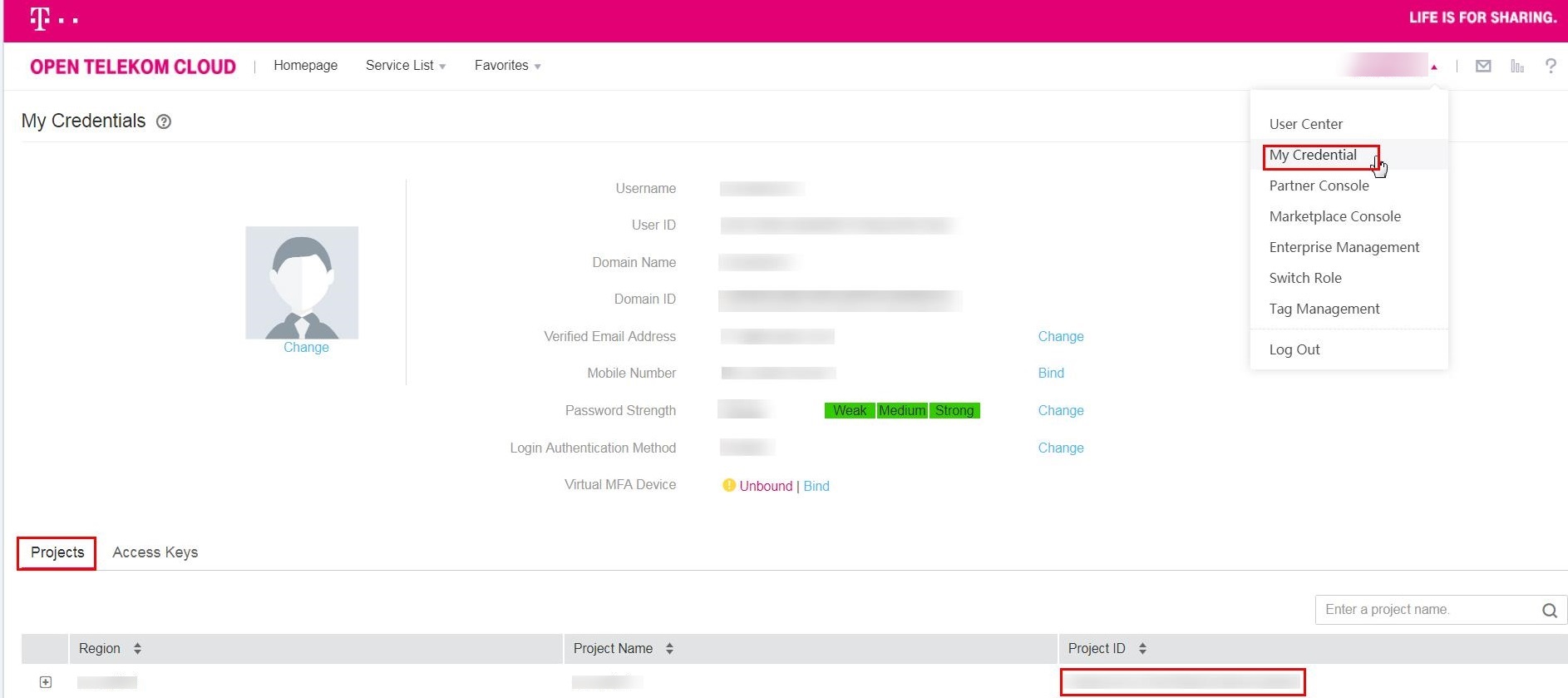The width and height of the screenshot is (1568, 698).
Task: Open the Favorites dropdown
Action: tap(508, 66)
